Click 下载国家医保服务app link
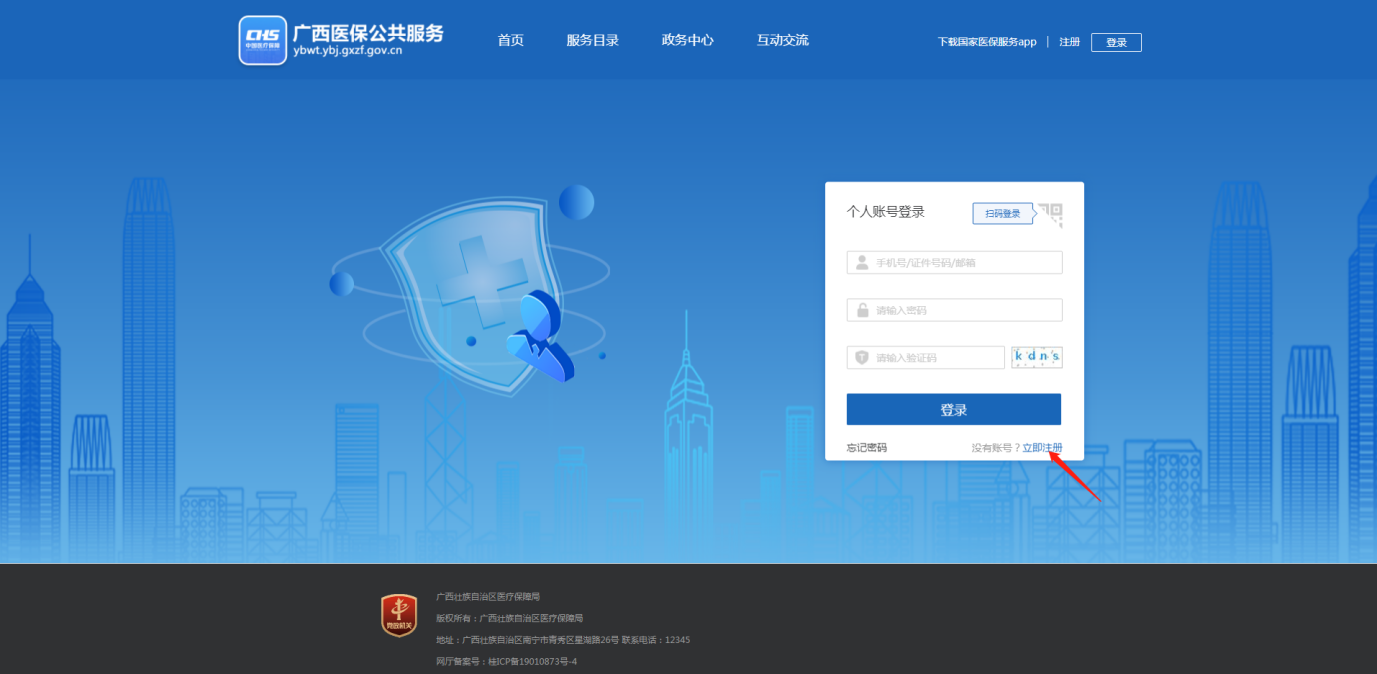This screenshot has width=1377, height=674. 986,42
